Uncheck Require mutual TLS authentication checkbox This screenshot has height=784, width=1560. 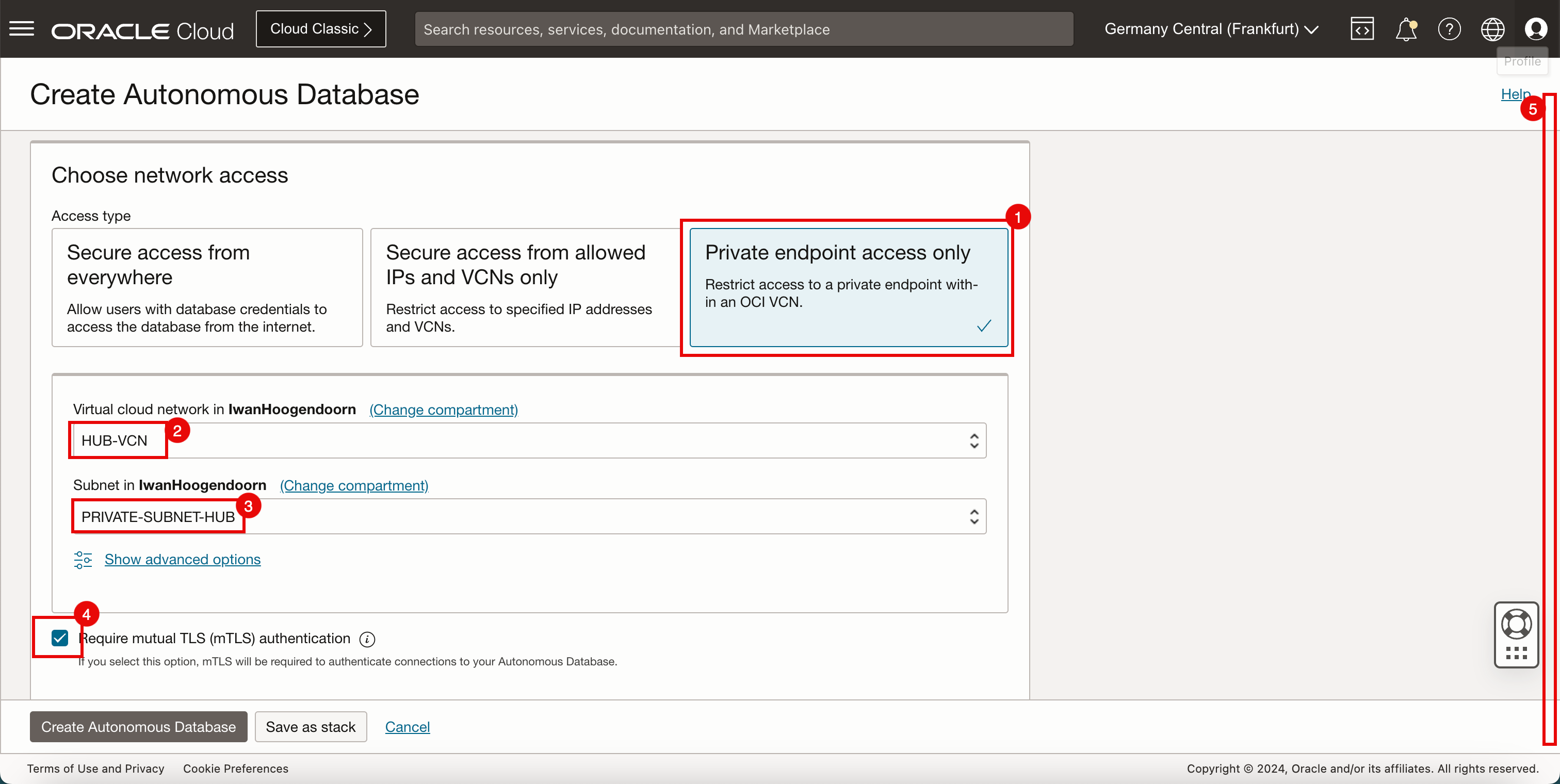click(60, 638)
